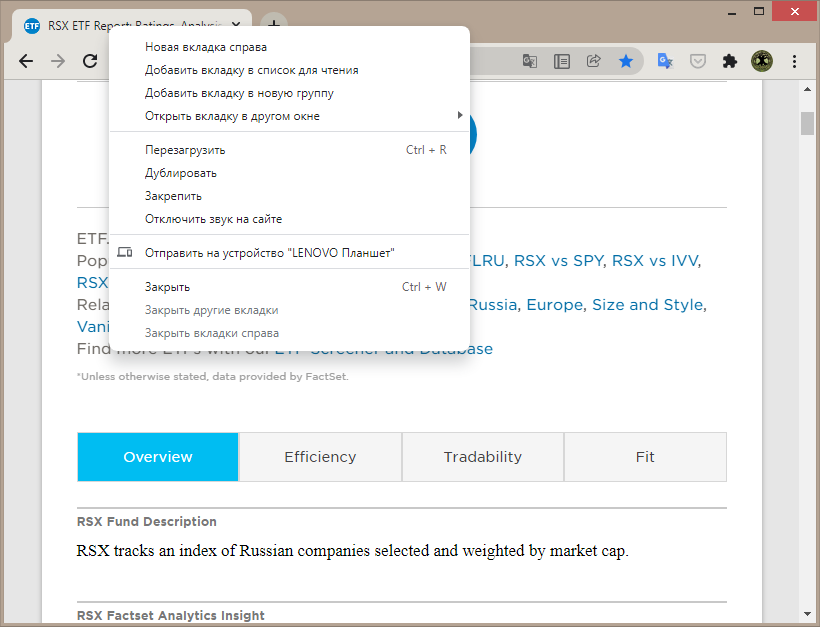Click Закрыть другие вкладки

coord(289,310)
